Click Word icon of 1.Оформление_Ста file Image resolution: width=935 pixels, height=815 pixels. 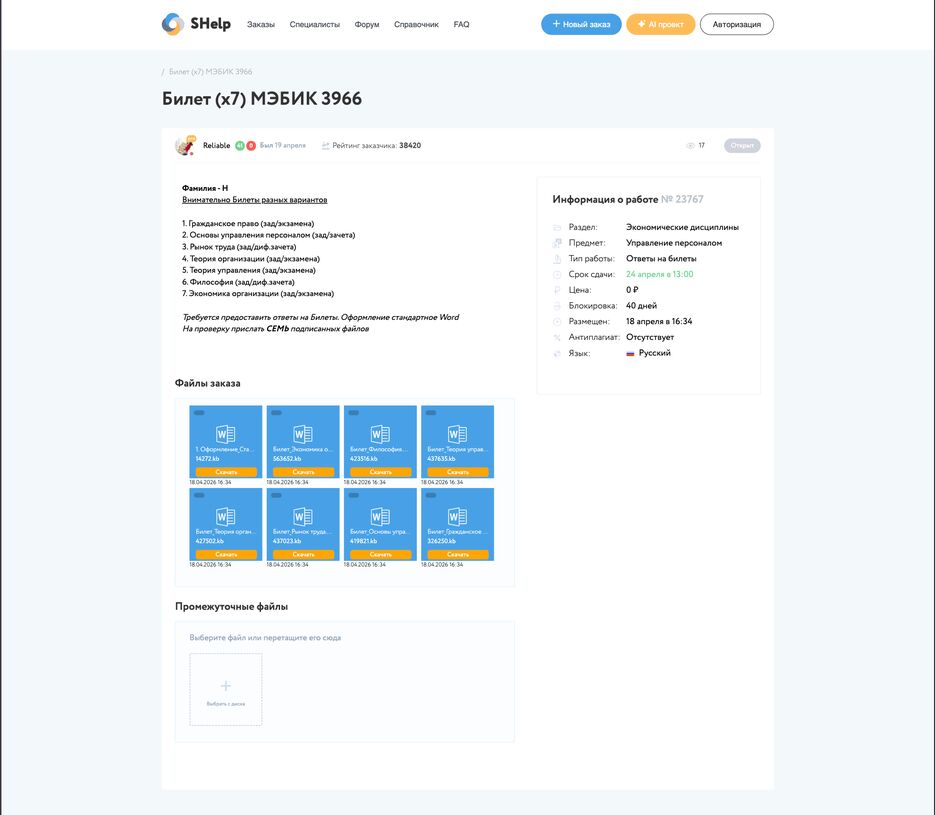[225, 434]
